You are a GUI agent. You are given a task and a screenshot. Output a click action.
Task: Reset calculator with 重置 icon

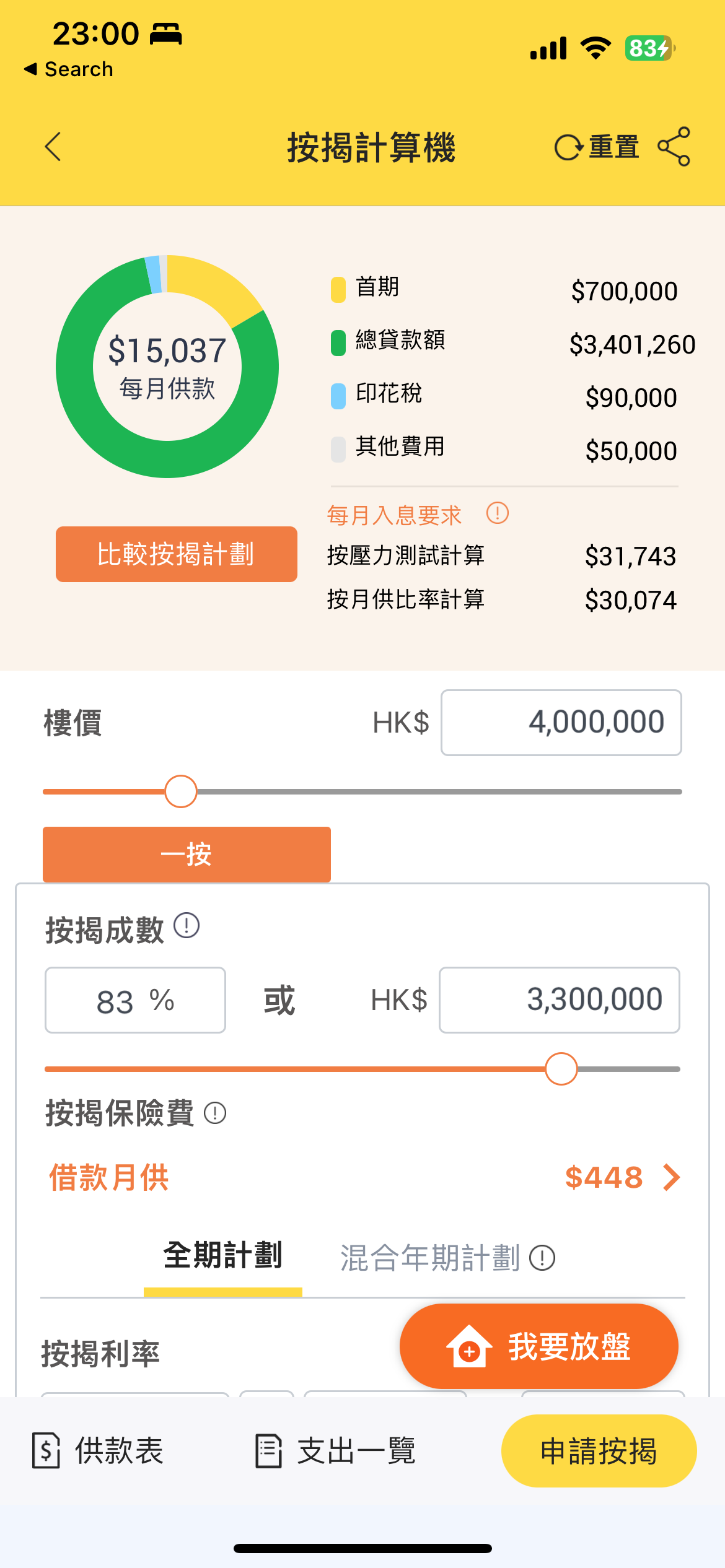597,147
